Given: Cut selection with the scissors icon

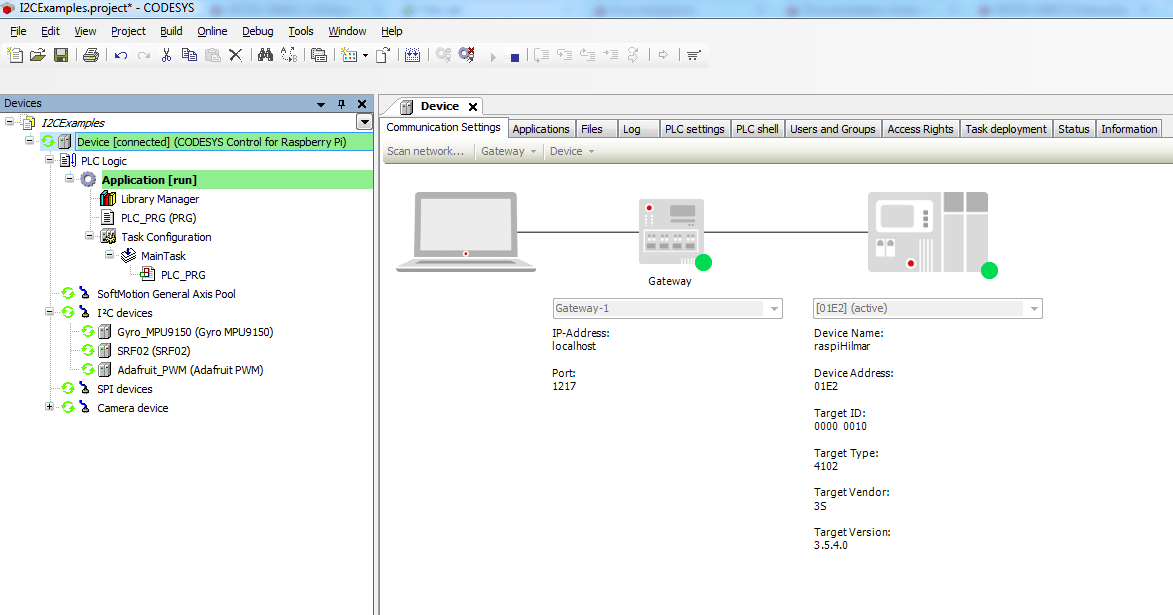Looking at the screenshot, I should point(166,55).
